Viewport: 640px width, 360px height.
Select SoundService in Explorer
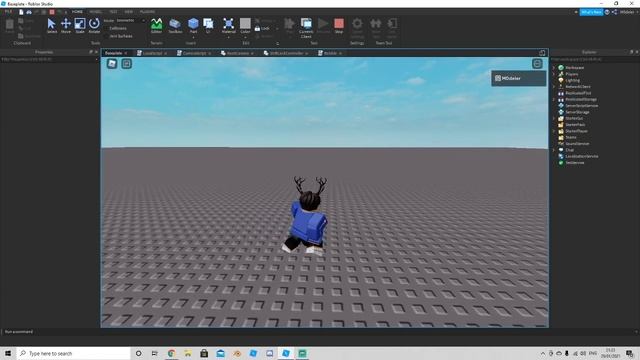point(577,144)
